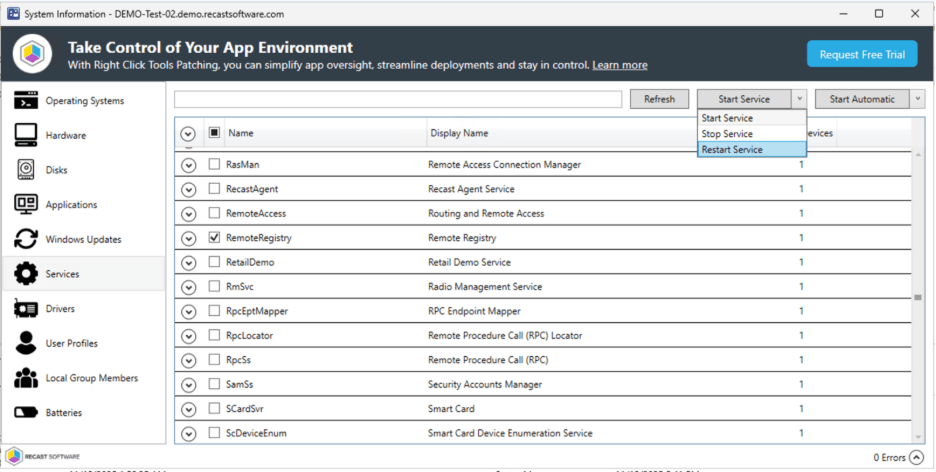Open the Operating Systems section icon
The image size is (936, 472).
click(26, 101)
